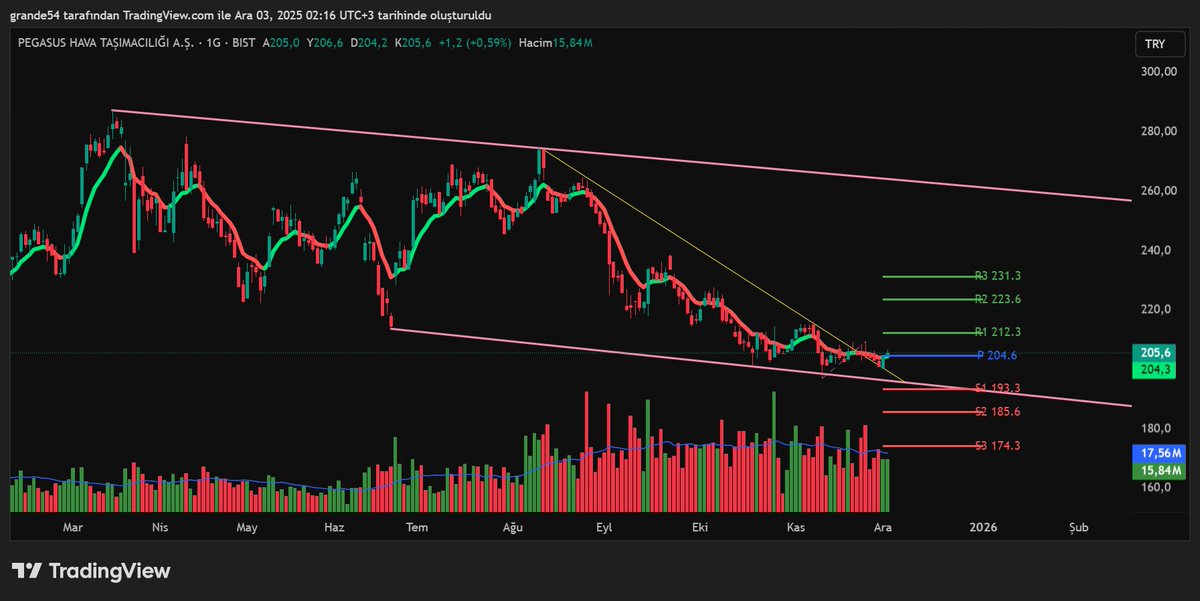This screenshot has height=601, width=1200.
Task: Click the Haz label on time axis
Action: (x=336, y=526)
